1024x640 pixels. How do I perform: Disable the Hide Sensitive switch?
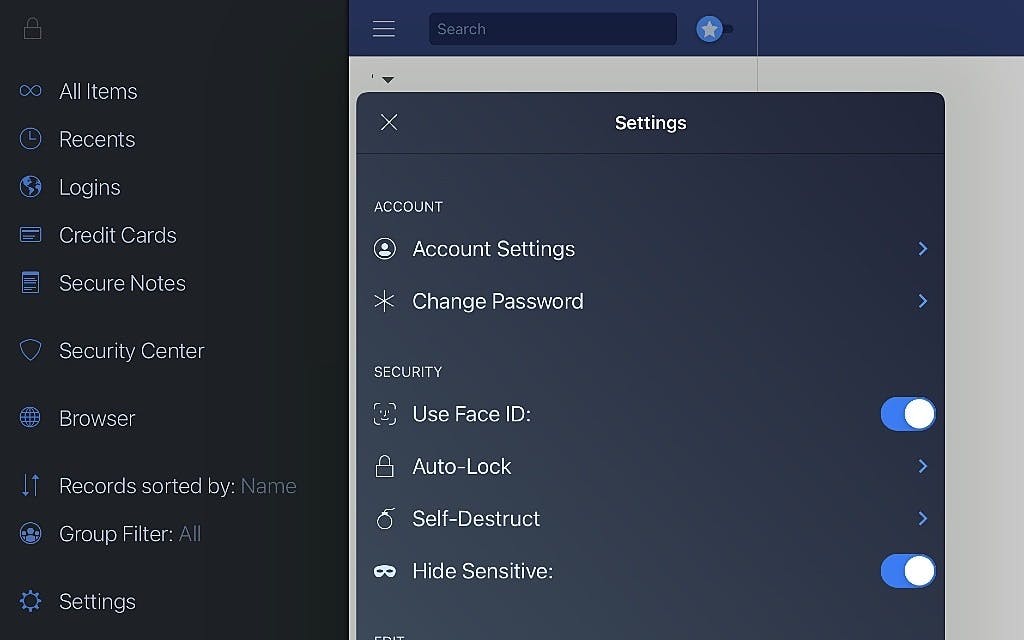[x=907, y=571]
